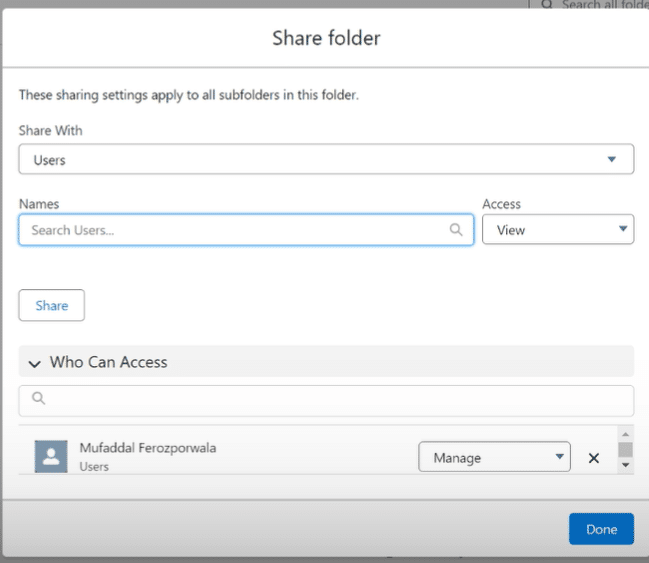
Task: Collapse the Who Can Access section chevron
Action: 35,363
